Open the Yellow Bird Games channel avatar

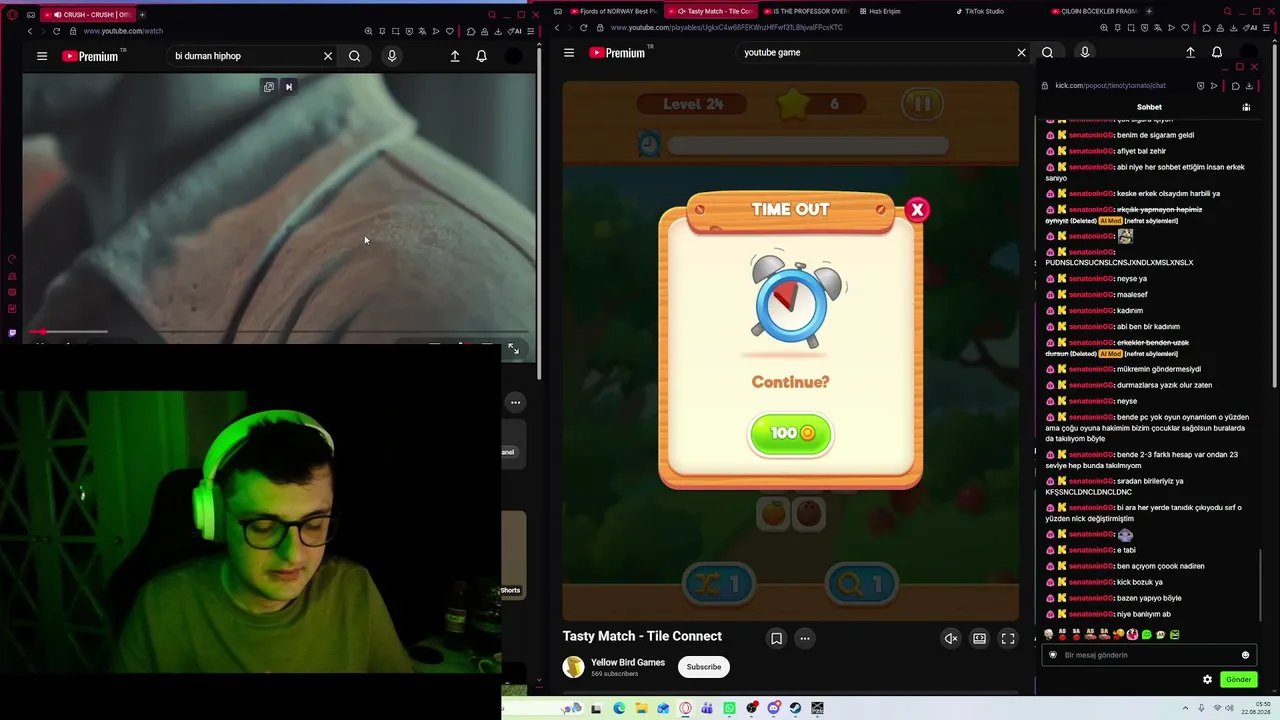(574, 667)
